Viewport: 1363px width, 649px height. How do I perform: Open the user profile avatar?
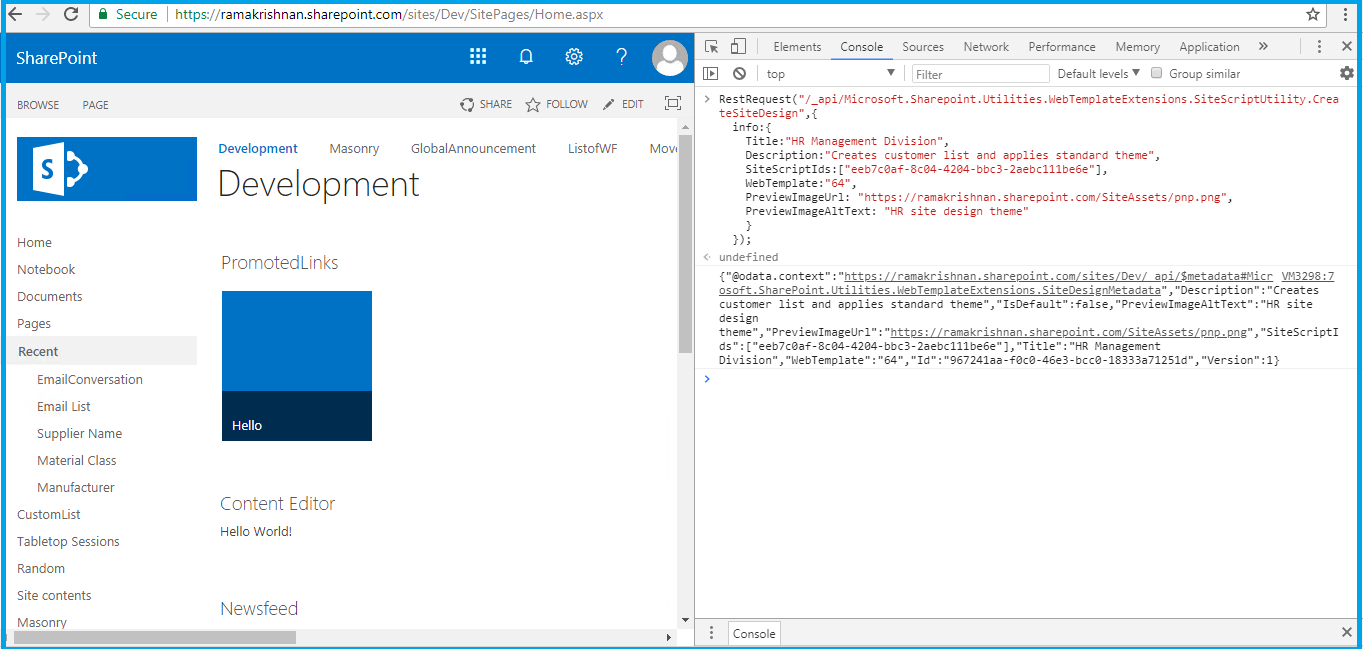[669, 58]
